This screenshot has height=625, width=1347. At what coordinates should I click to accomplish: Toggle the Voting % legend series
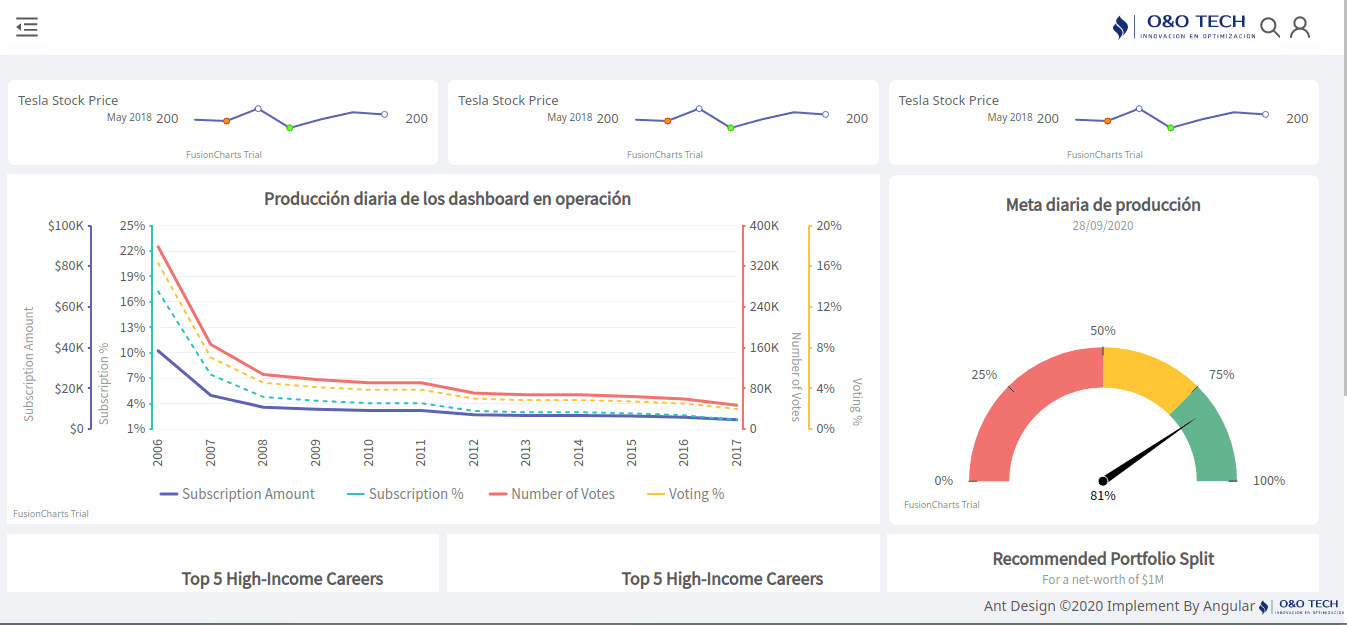coord(686,494)
